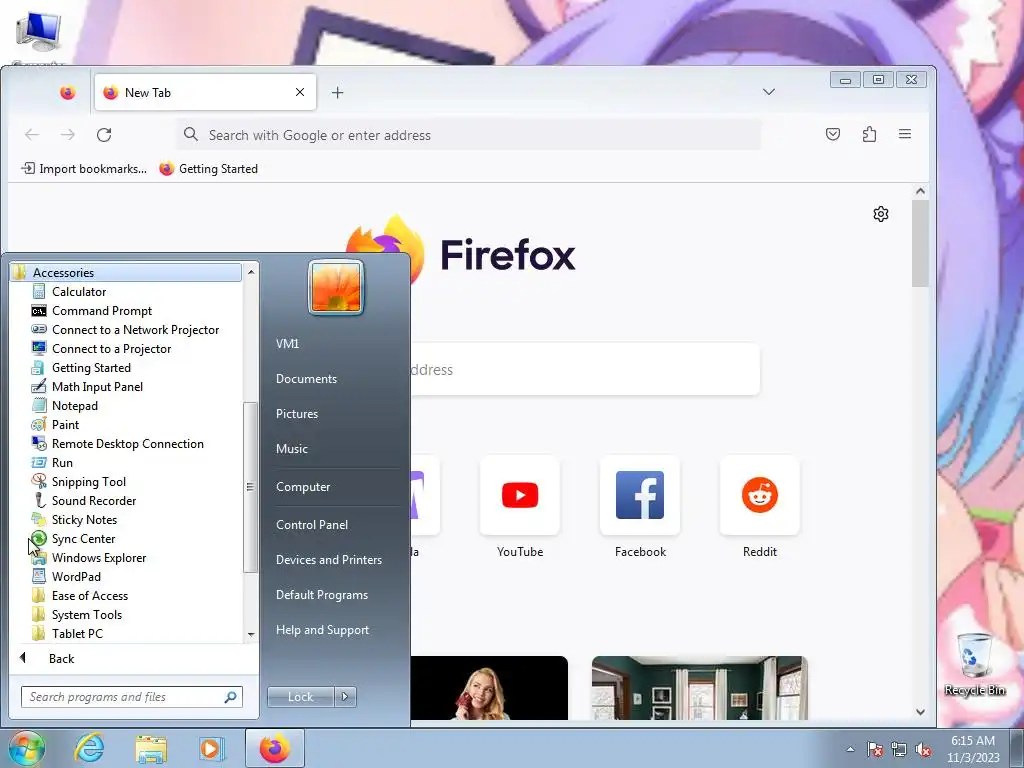Click Start menu programs scrollbar thumb
The width and height of the screenshot is (1024, 768).
click(x=249, y=487)
